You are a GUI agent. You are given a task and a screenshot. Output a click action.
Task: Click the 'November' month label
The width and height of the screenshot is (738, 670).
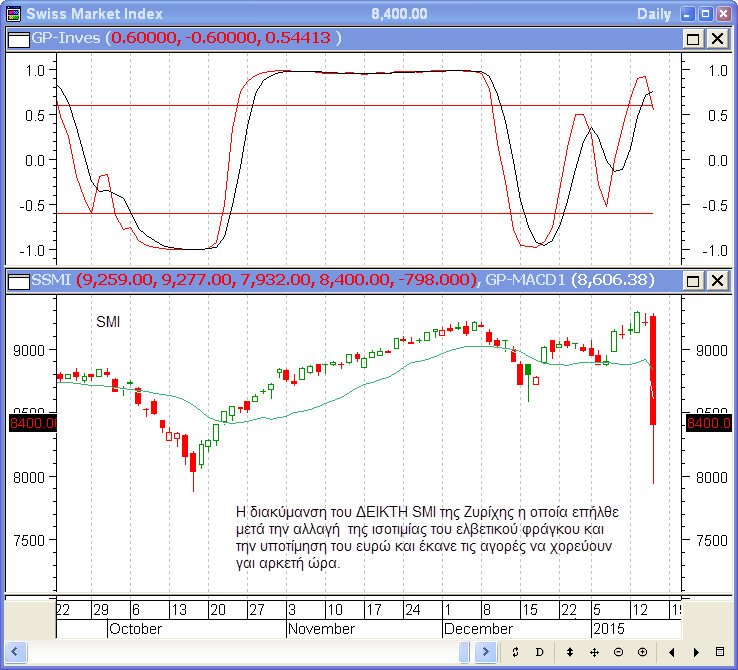coord(321,629)
